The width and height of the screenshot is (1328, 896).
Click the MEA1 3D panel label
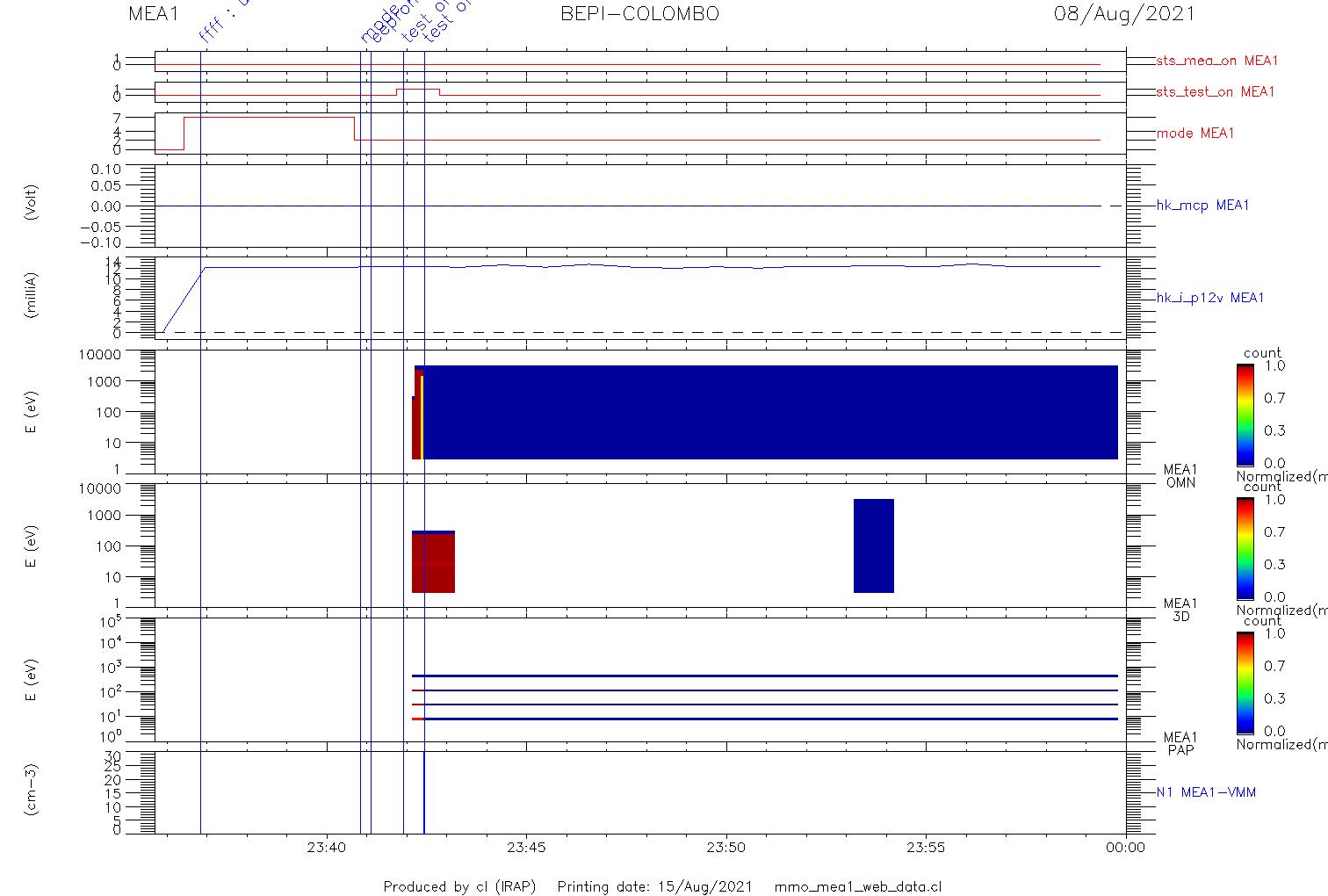(1180, 610)
